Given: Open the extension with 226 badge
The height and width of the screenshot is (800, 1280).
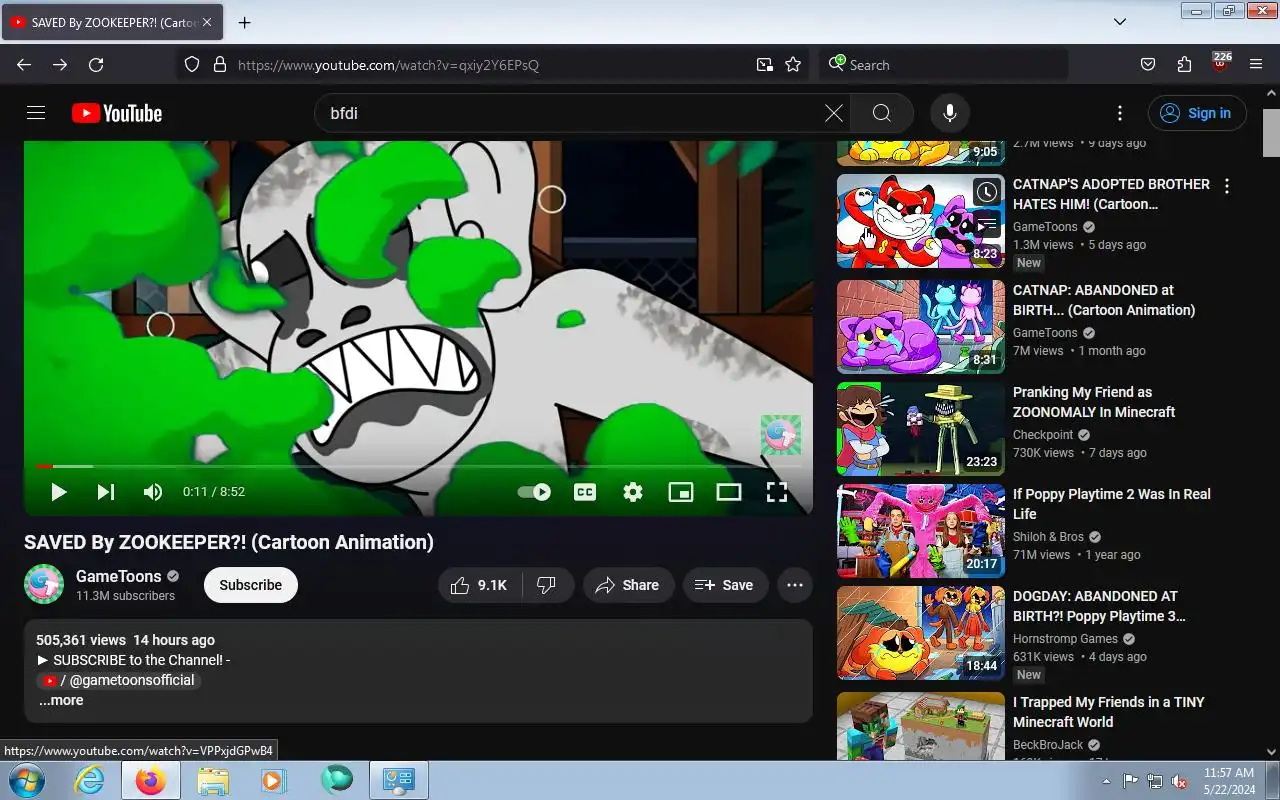Looking at the screenshot, I should pos(1220,63).
